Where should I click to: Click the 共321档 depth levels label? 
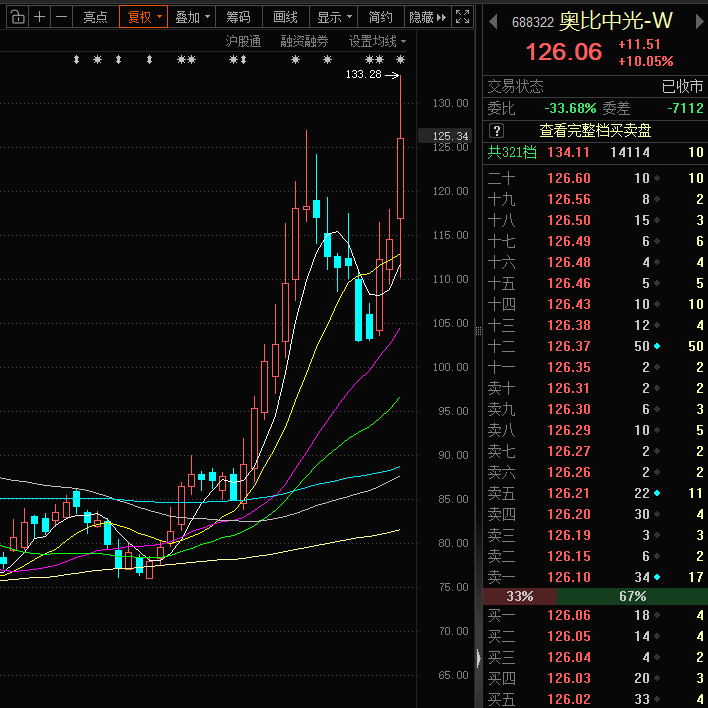[512, 152]
